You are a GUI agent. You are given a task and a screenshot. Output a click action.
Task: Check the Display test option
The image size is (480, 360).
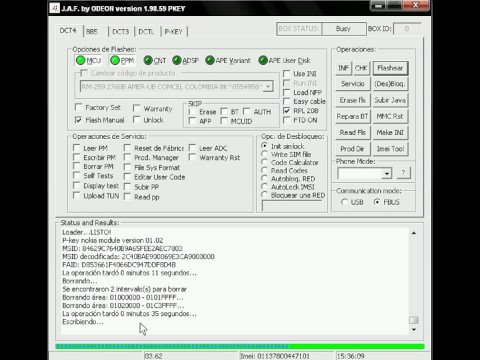(x=77, y=185)
